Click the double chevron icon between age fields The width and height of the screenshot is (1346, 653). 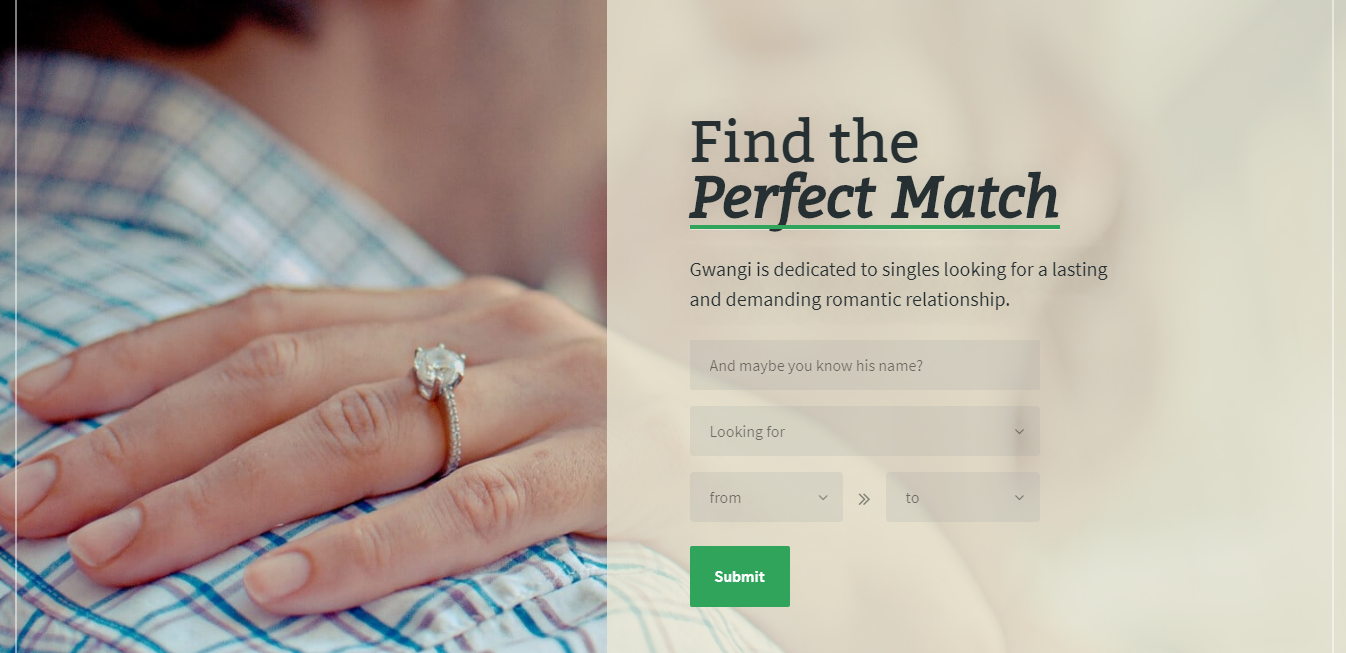point(864,498)
